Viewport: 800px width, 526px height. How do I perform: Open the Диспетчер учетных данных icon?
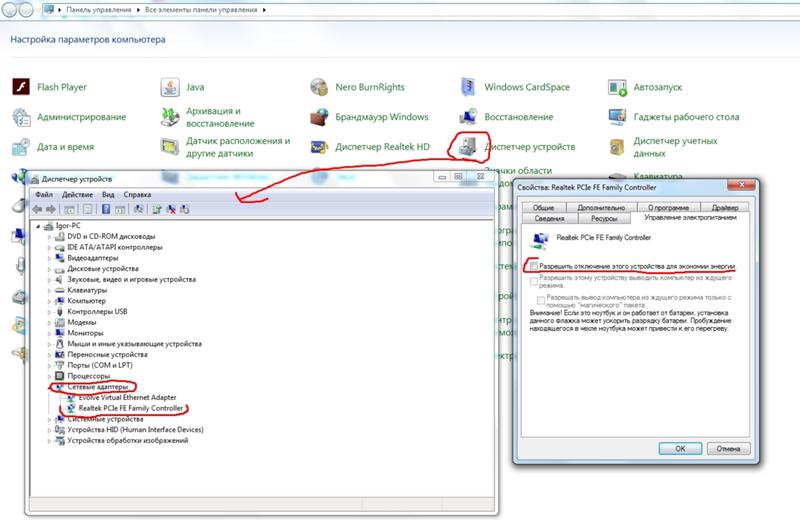pyautogui.click(x=617, y=147)
